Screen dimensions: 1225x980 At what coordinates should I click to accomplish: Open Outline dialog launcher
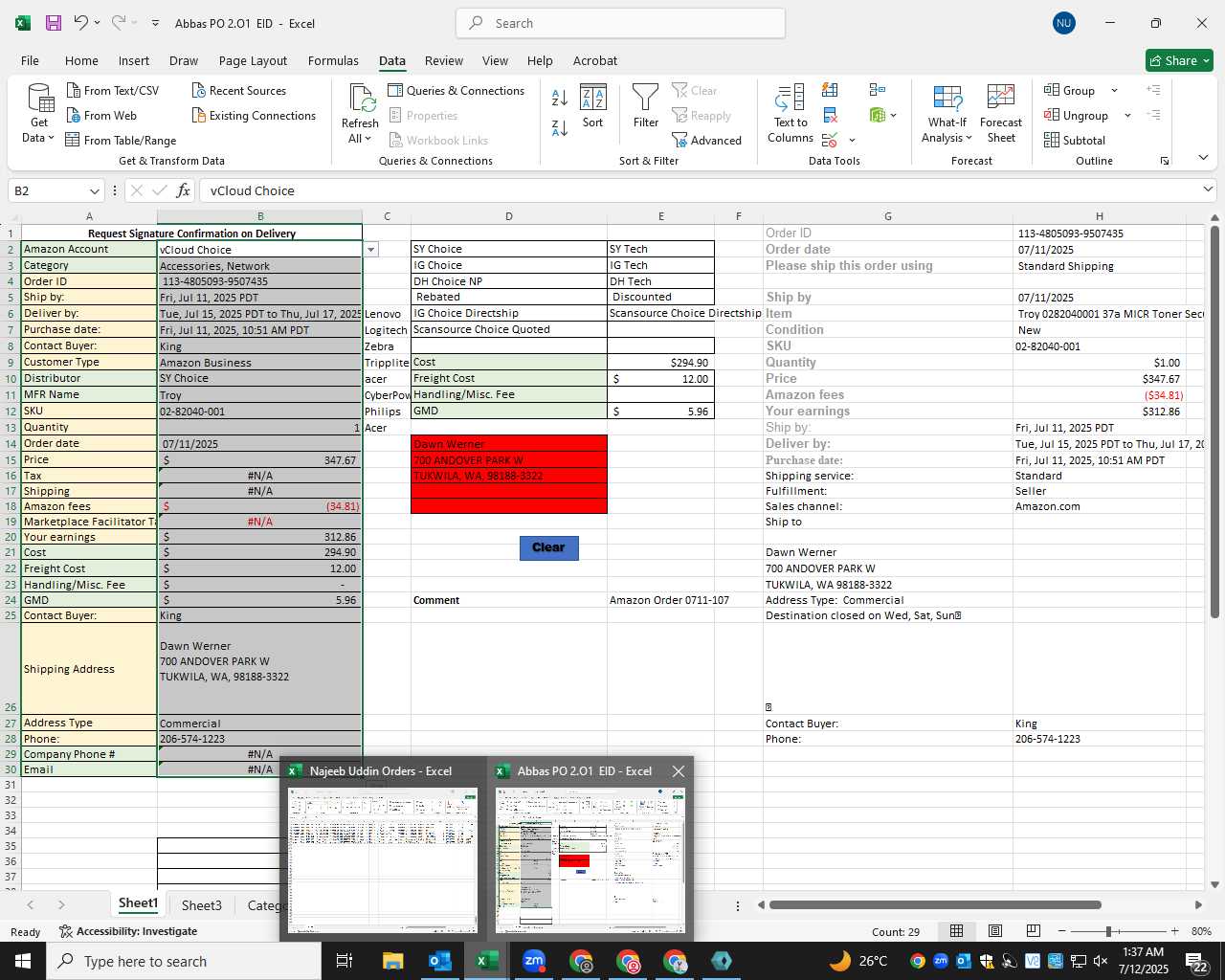(x=1165, y=161)
